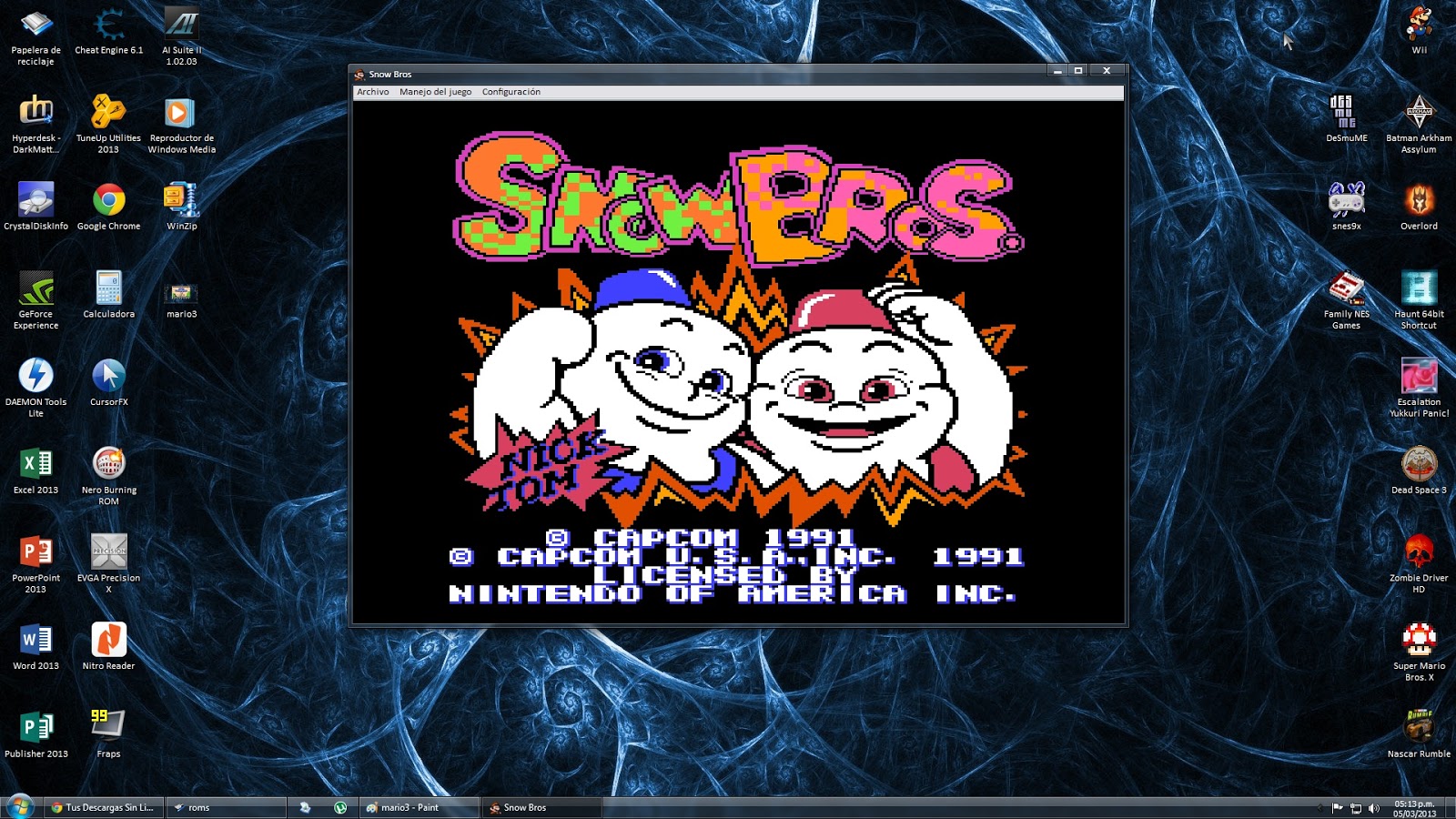Select the CursorFX desktop icon
Viewport: 1456px width, 819px height.
[109, 383]
